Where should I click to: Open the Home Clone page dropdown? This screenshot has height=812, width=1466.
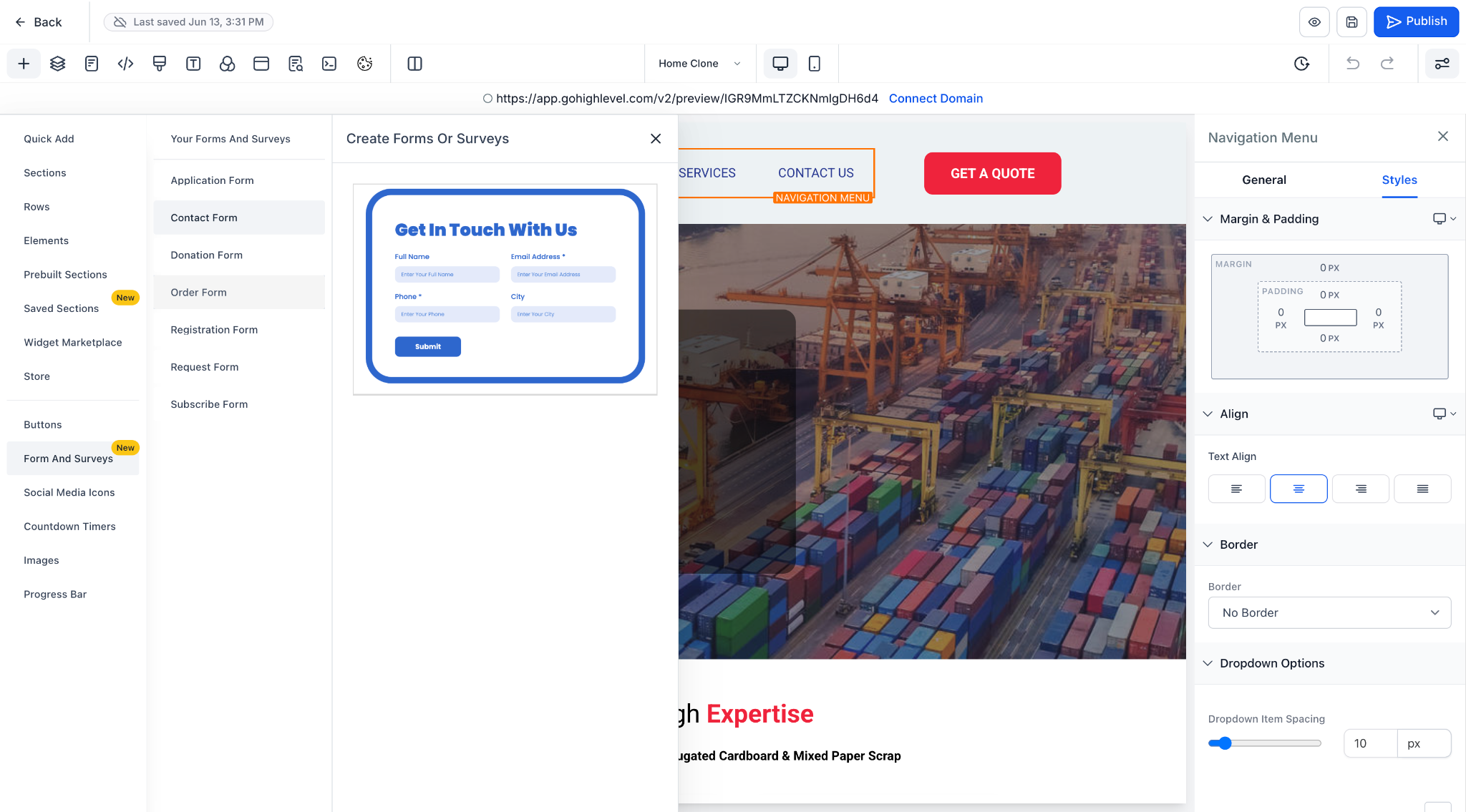pyautogui.click(x=699, y=64)
